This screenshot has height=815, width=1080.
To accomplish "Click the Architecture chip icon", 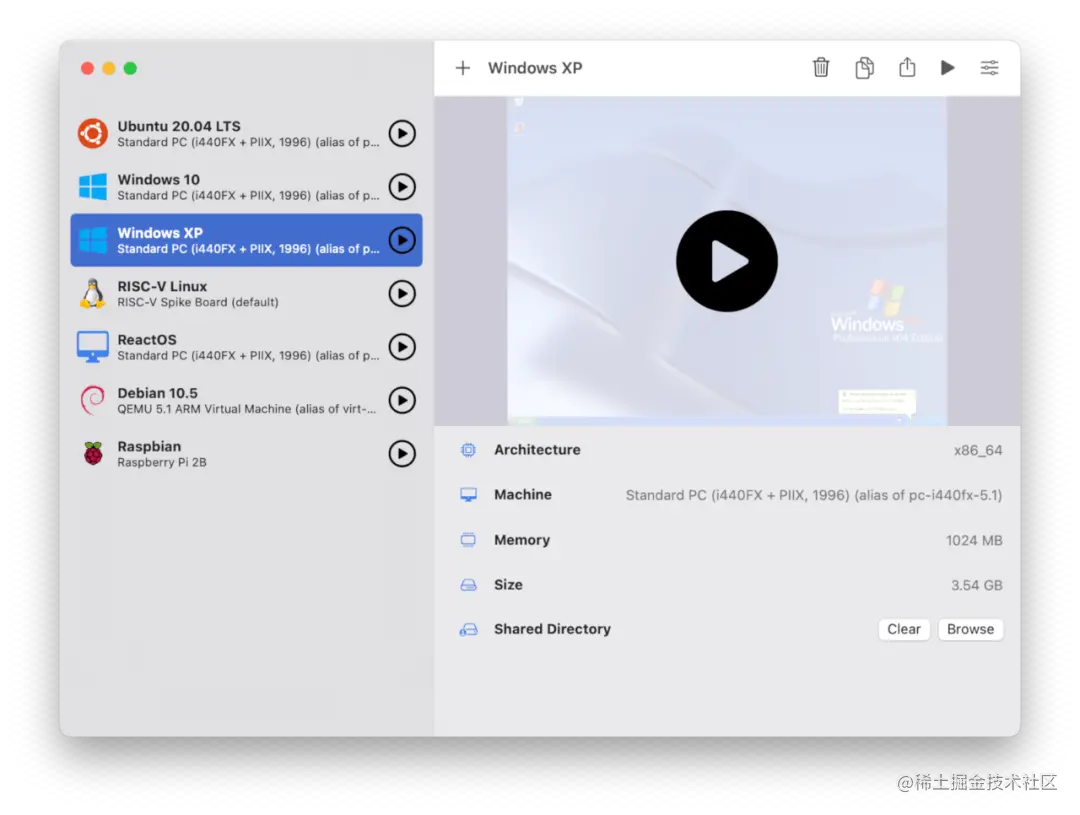I will pos(468,450).
